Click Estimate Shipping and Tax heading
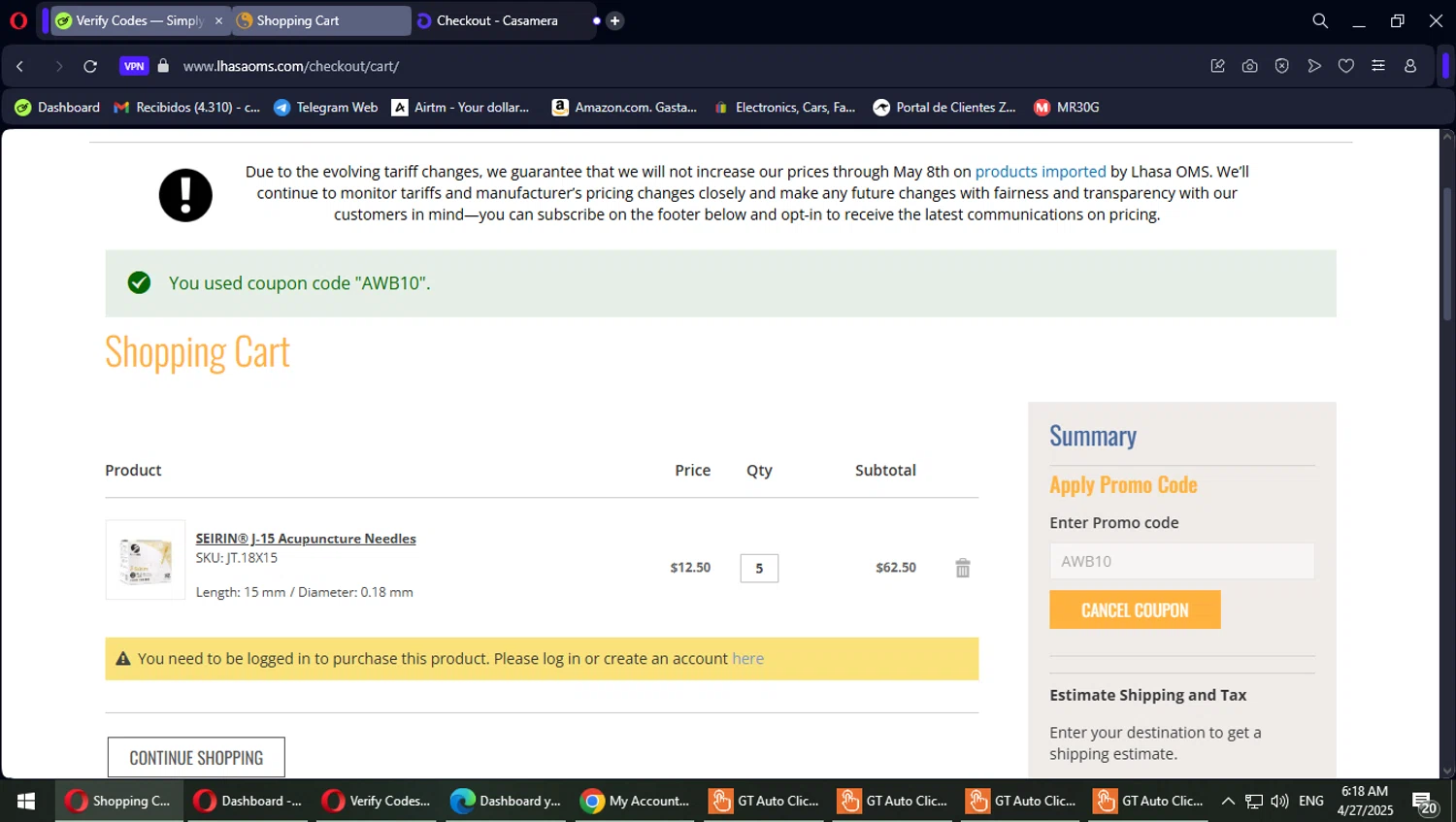The width and height of the screenshot is (1456, 822). [x=1147, y=695]
